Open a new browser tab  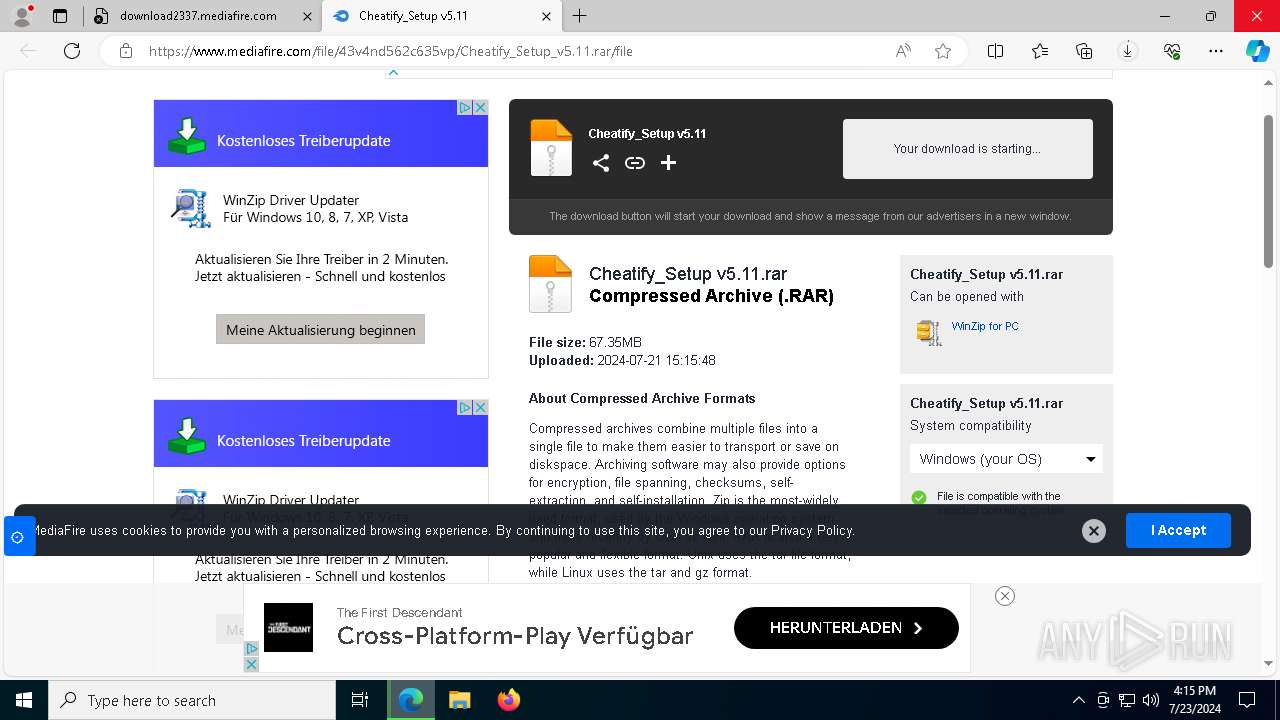579,16
